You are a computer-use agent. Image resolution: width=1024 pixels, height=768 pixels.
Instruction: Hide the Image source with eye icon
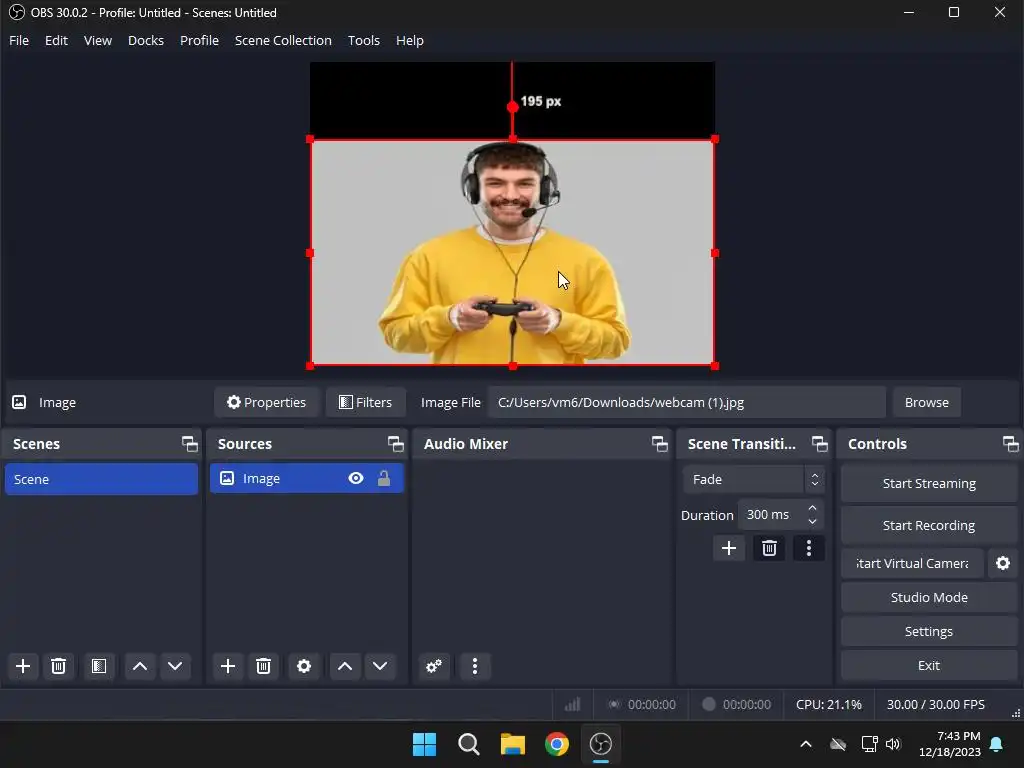(356, 479)
